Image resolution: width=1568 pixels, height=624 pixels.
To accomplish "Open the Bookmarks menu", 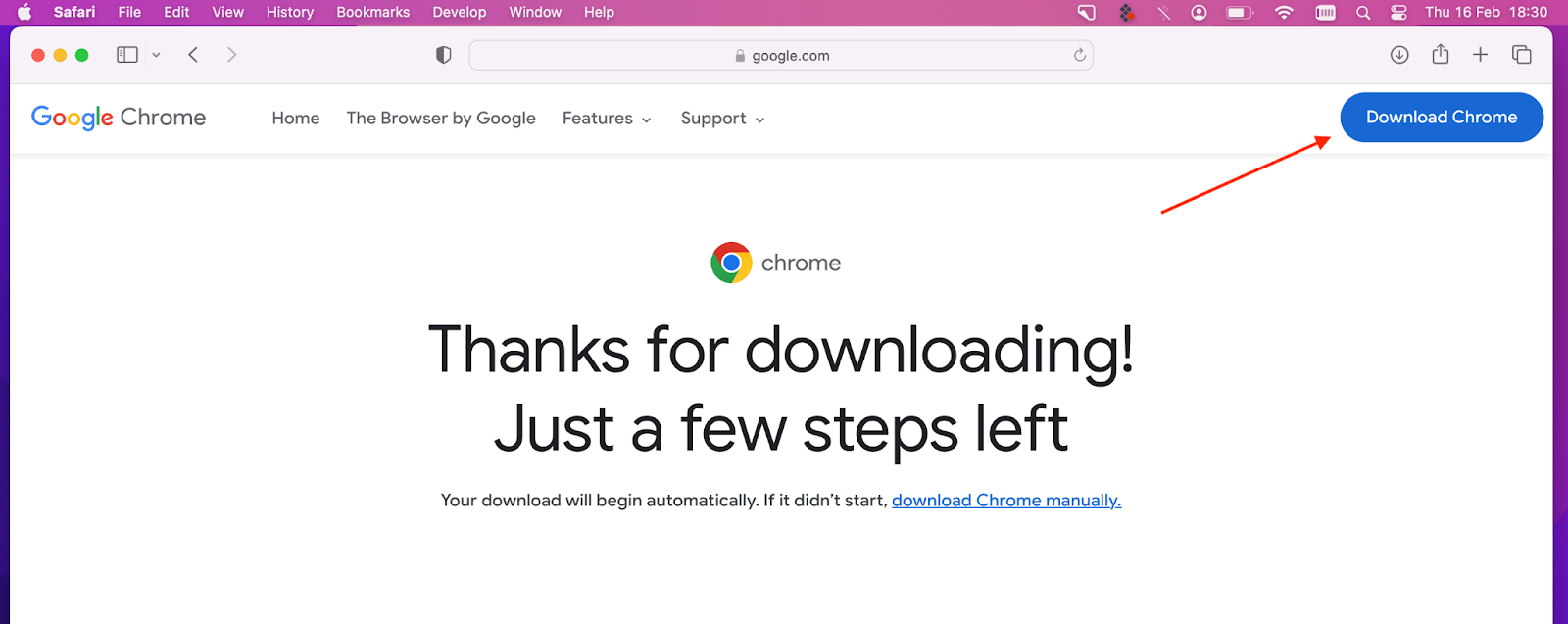I will [x=373, y=12].
